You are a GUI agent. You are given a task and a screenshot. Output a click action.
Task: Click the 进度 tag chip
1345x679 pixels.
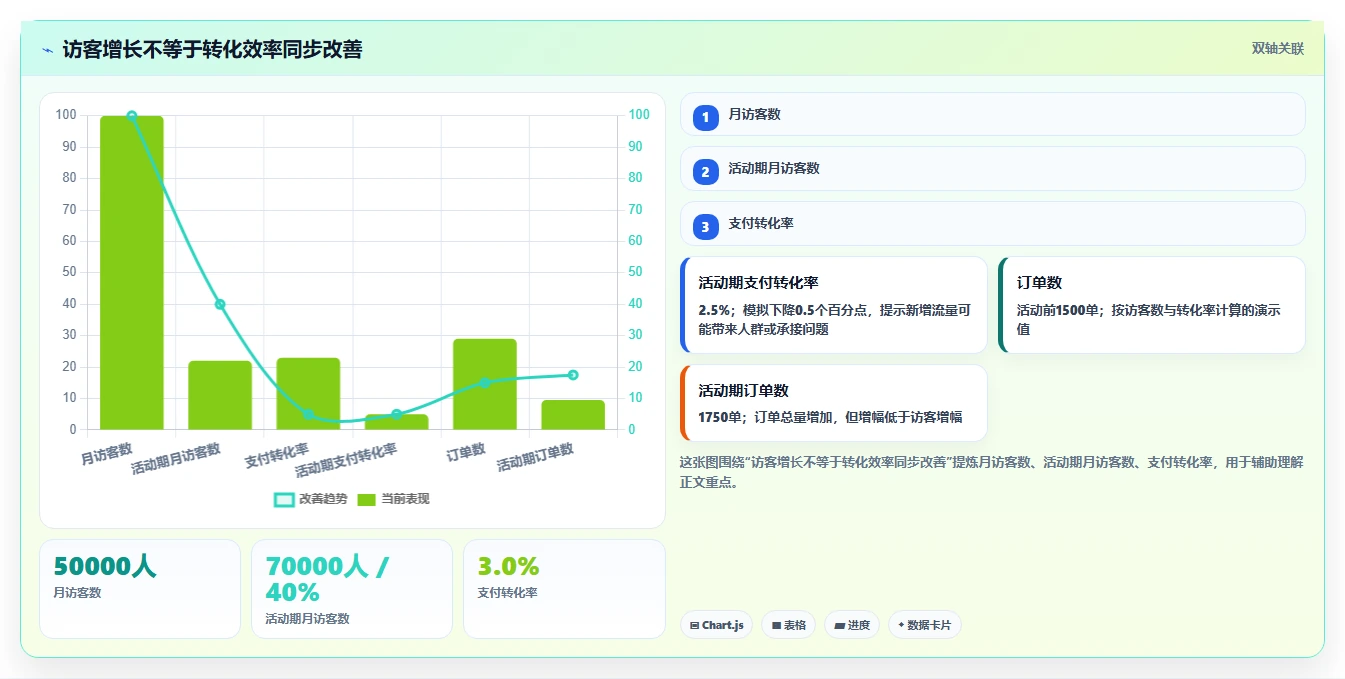point(852,625)
